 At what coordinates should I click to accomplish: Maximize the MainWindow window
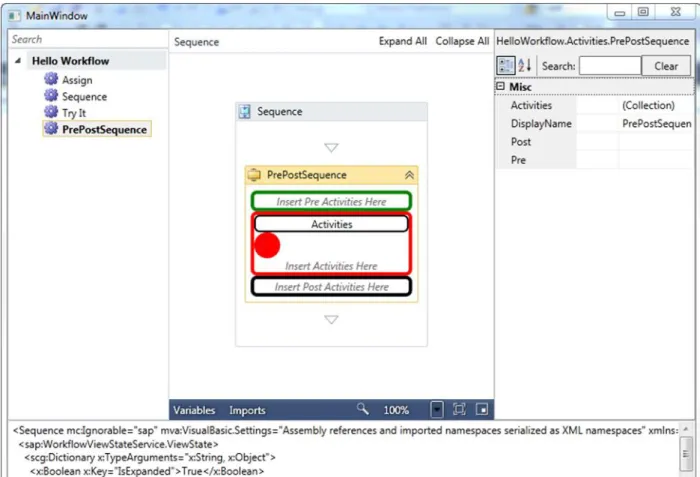[x=643, y=12]
